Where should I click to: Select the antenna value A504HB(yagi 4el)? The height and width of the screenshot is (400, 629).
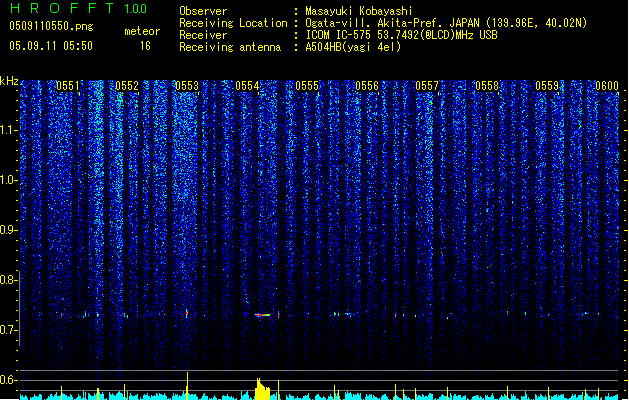tap(353, 47)
